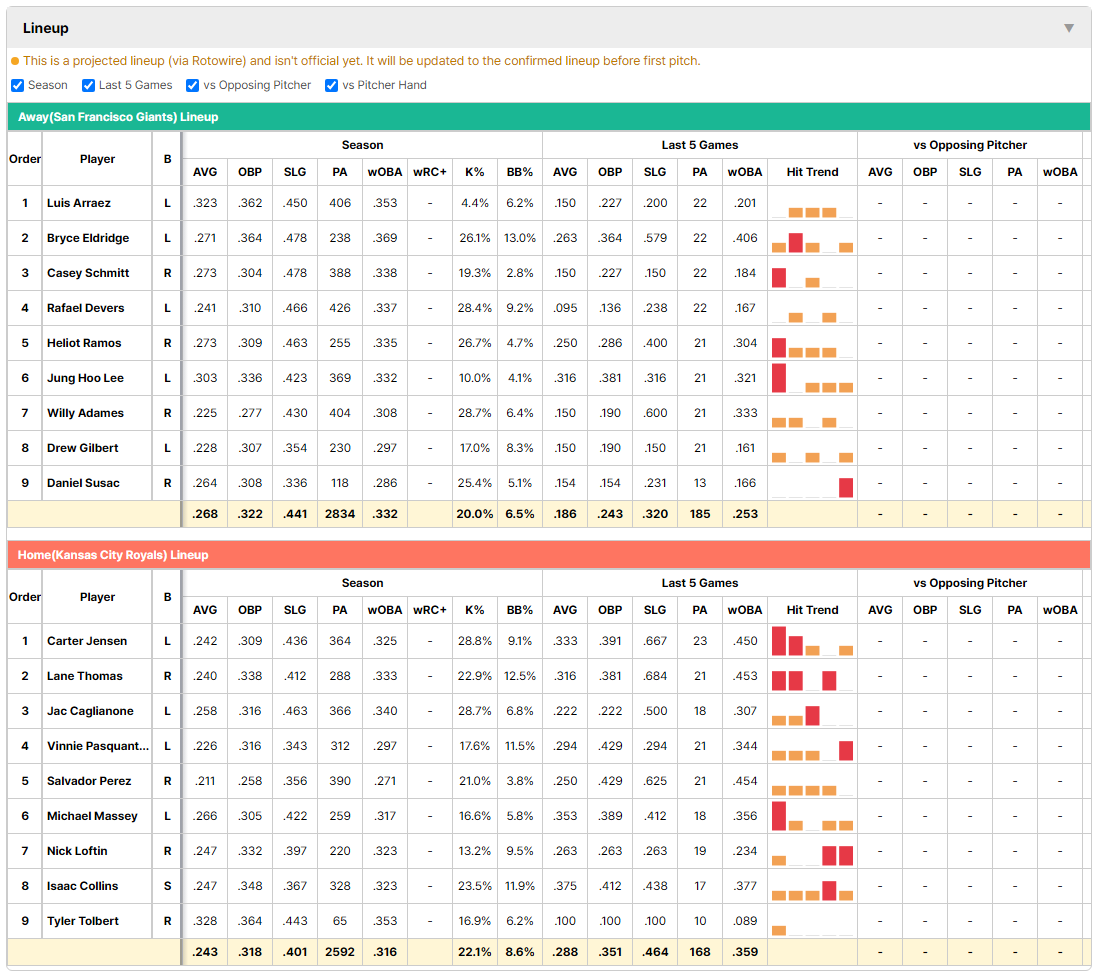
Task: Click Bryce Eldridge's hit trend chart
Action: click(812, 238)
